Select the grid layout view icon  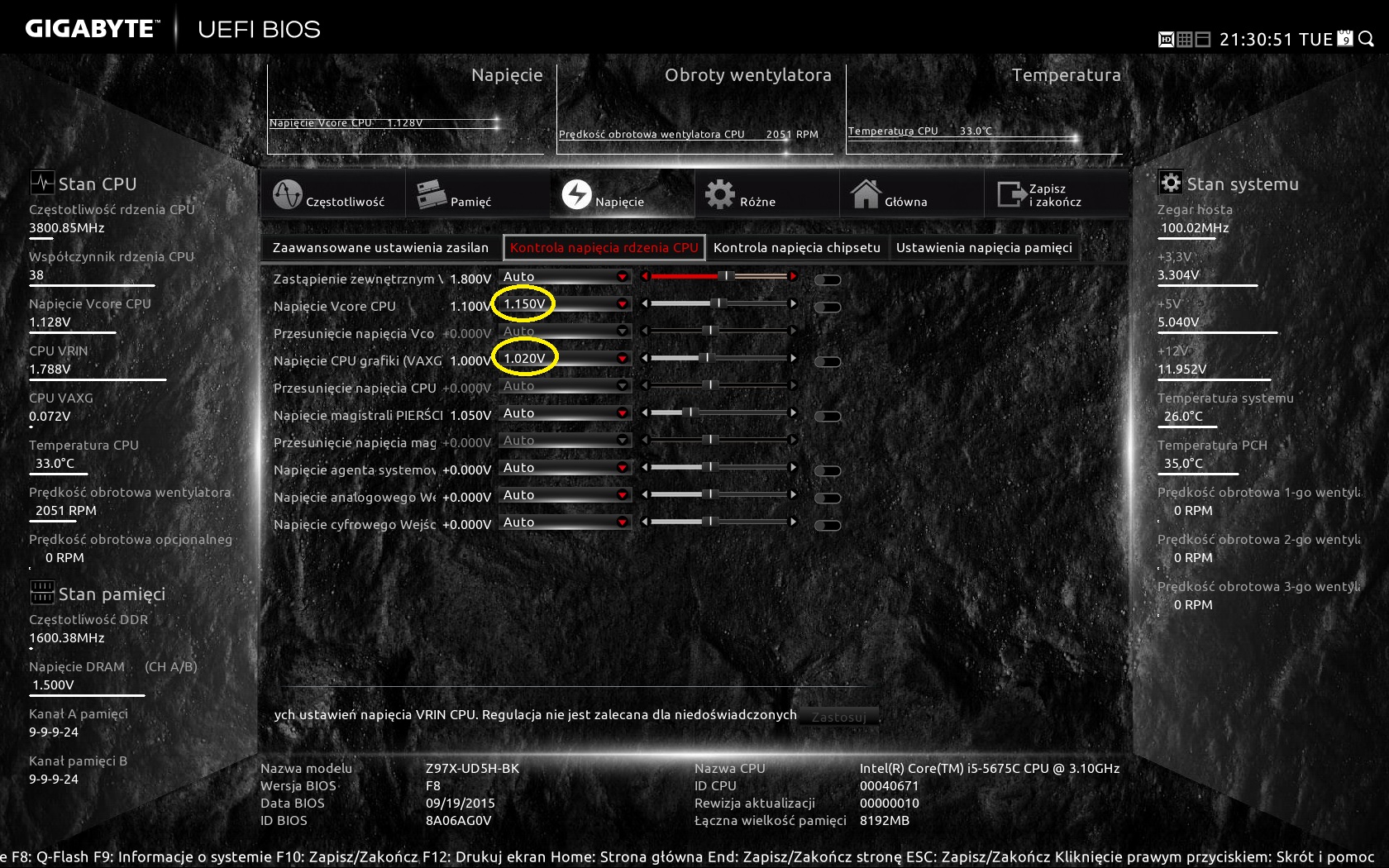(1184, 39)
